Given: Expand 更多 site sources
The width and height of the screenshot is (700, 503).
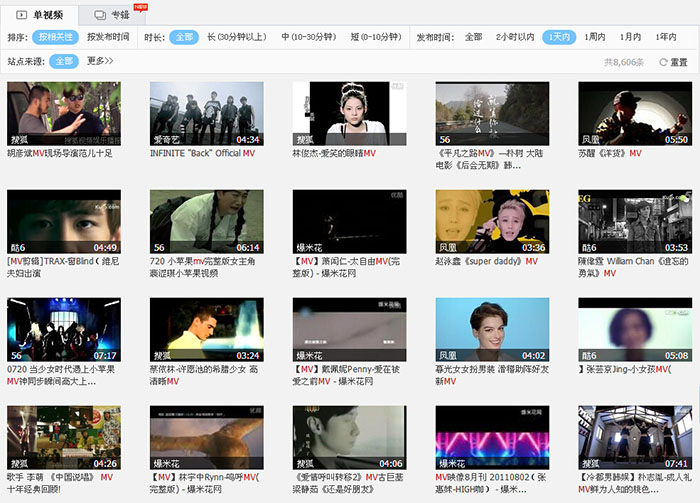Looking at the screenshot, I should click(x=100, y=61).
